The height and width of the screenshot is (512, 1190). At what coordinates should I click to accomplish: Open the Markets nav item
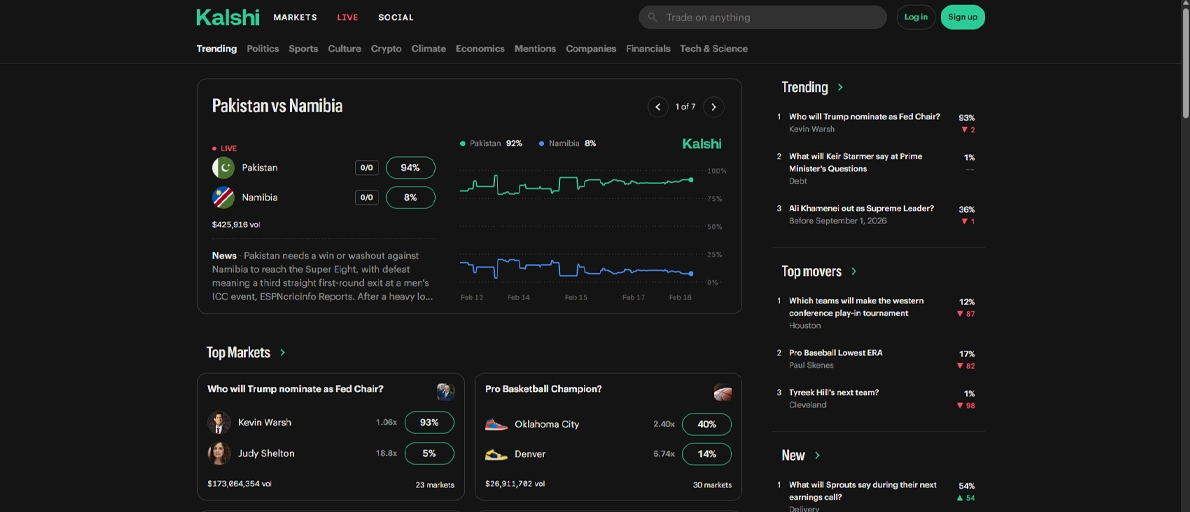coord(295,17)
